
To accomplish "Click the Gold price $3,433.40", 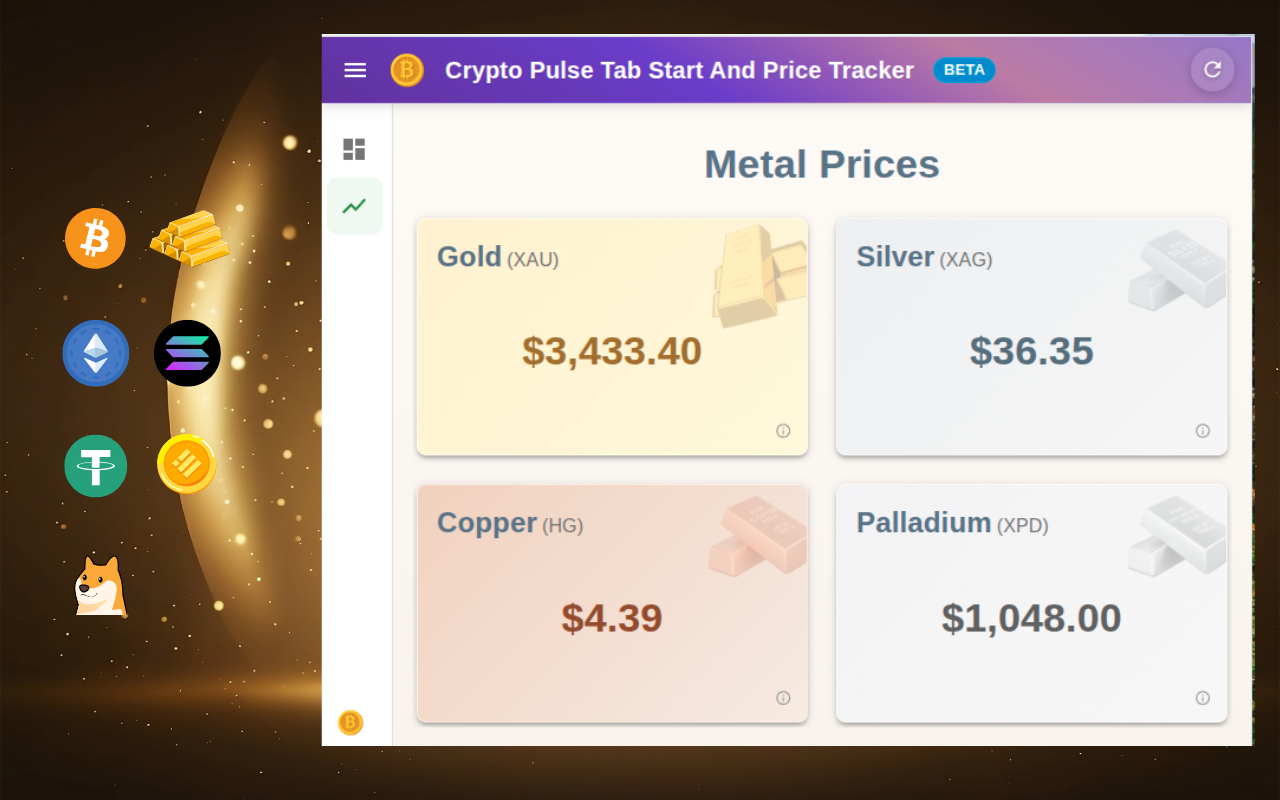I will click(612, 352).
